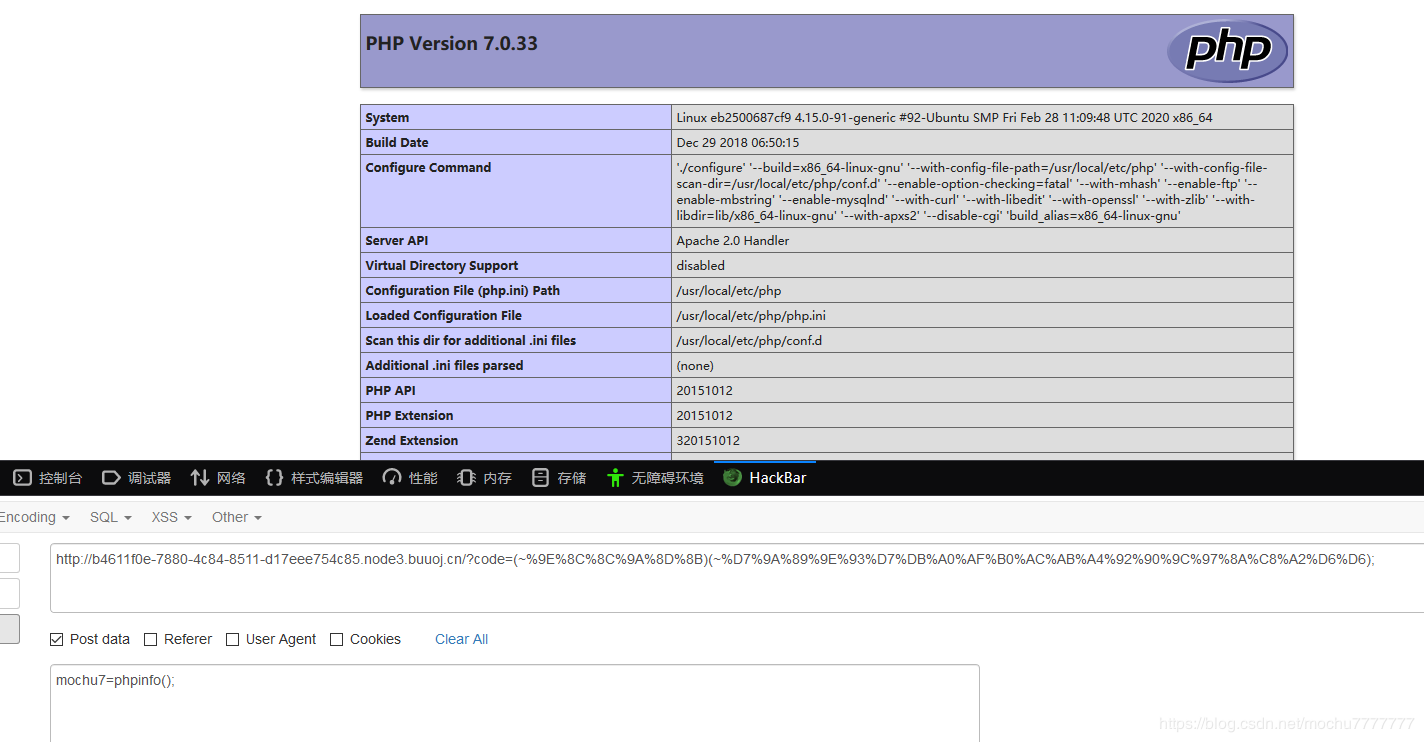The width and height of the screenshot is (1424, 742).
Task: Open the 控制台 (Console) panel
Action: [x=47, y=477]
